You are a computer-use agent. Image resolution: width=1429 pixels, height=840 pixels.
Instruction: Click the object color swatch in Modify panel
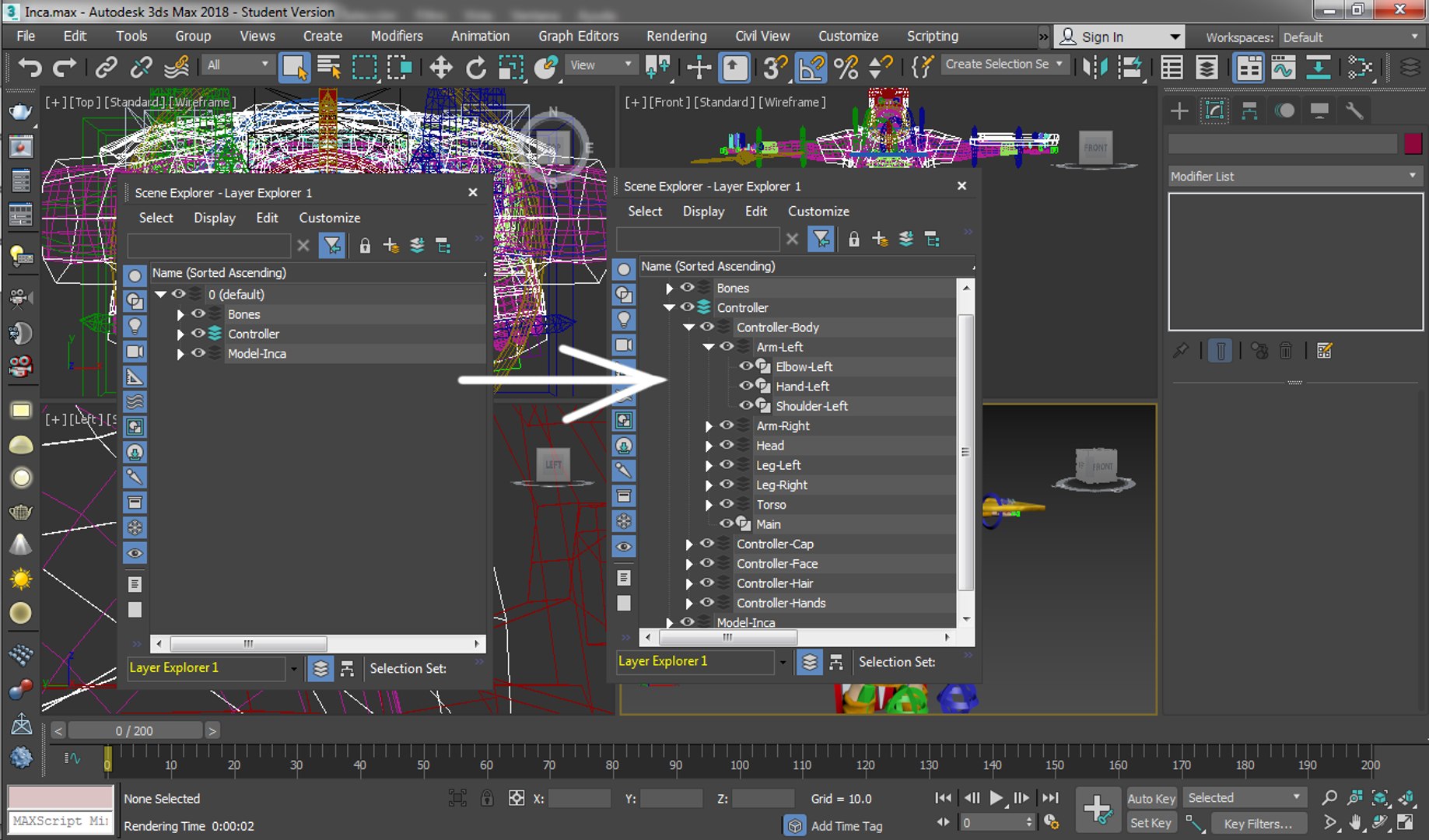tap(1413, 143)
